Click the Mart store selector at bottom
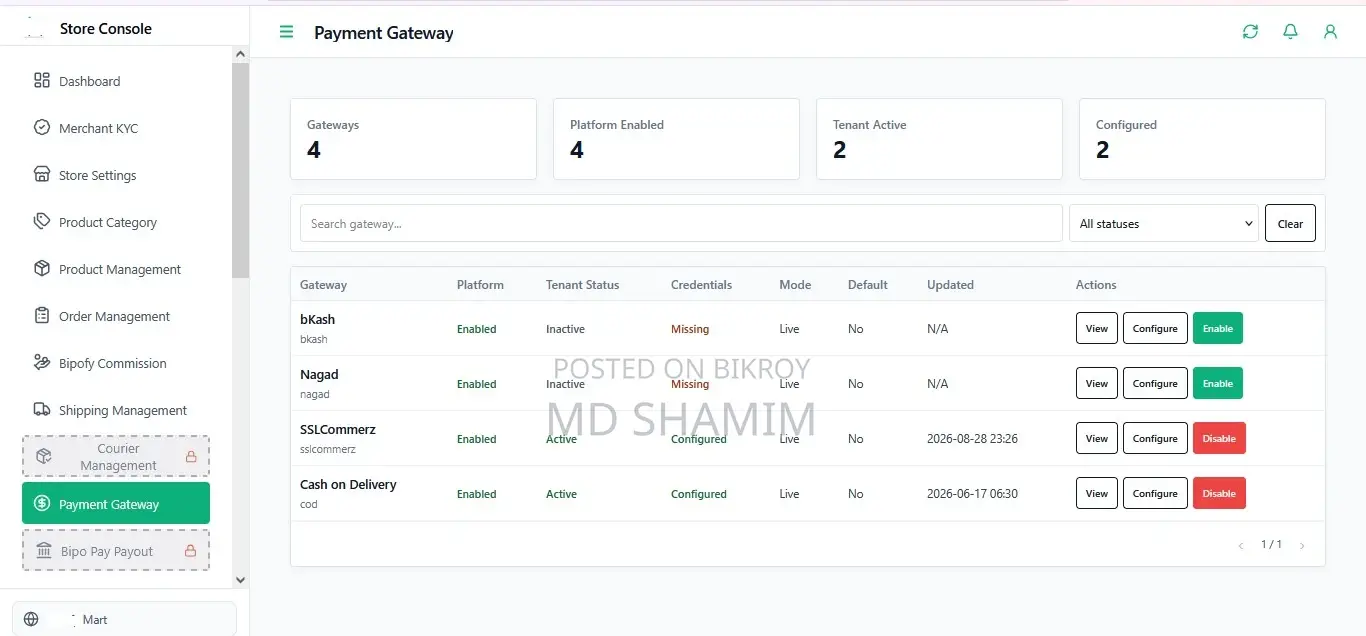1366x636 pixels. pyautogui.click(x=124, y=619)
